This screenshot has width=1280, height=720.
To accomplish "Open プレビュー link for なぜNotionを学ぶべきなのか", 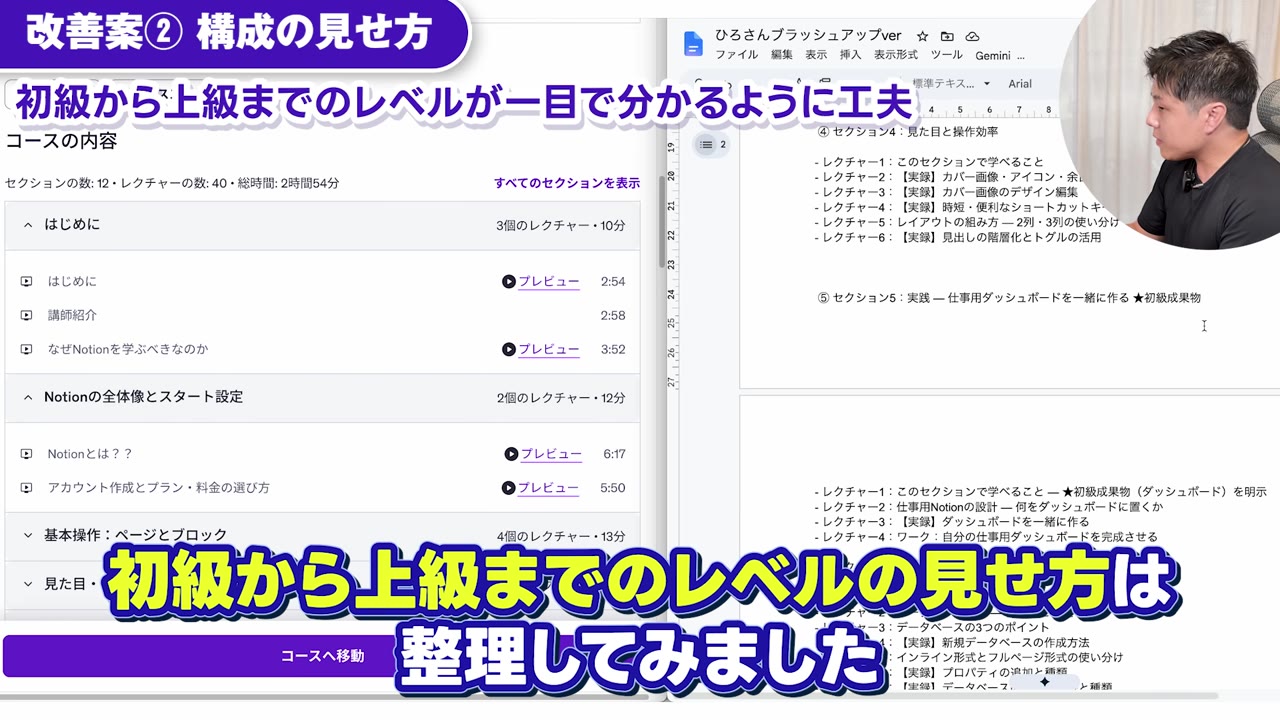I will (x=549, y=350).
